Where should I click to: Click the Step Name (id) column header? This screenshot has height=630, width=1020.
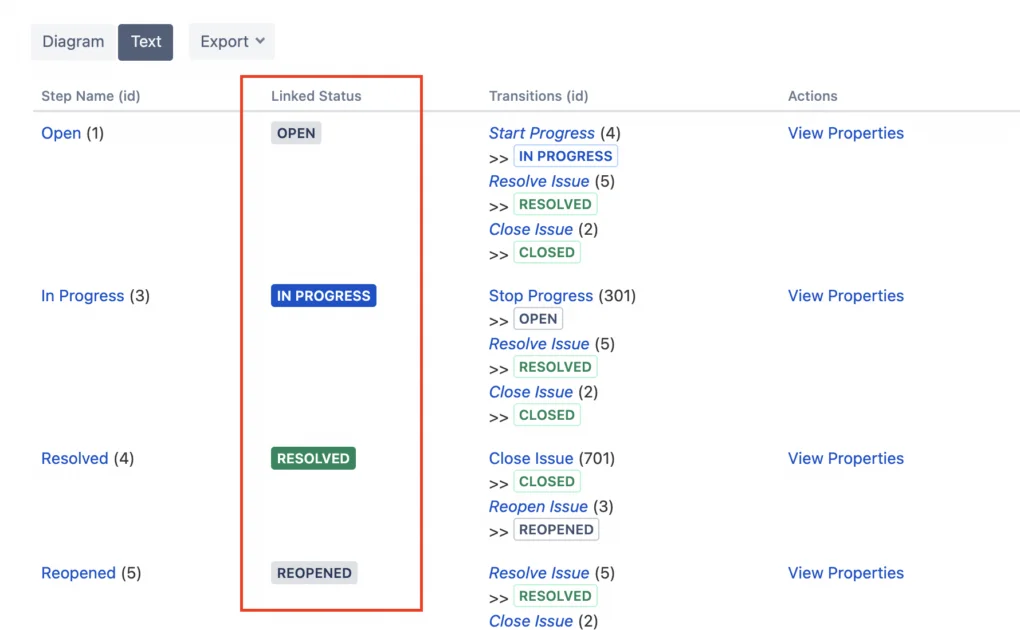(91, 96)
